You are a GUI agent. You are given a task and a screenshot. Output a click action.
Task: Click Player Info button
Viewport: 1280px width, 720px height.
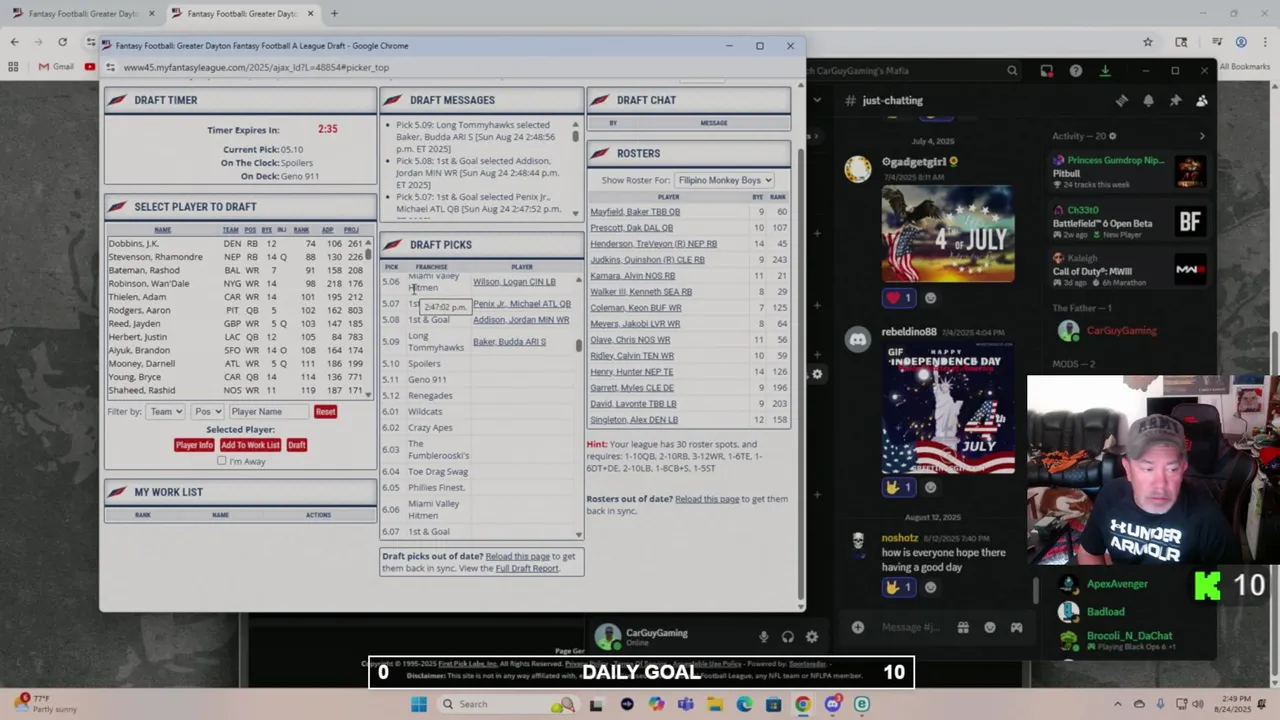point(194,445)
